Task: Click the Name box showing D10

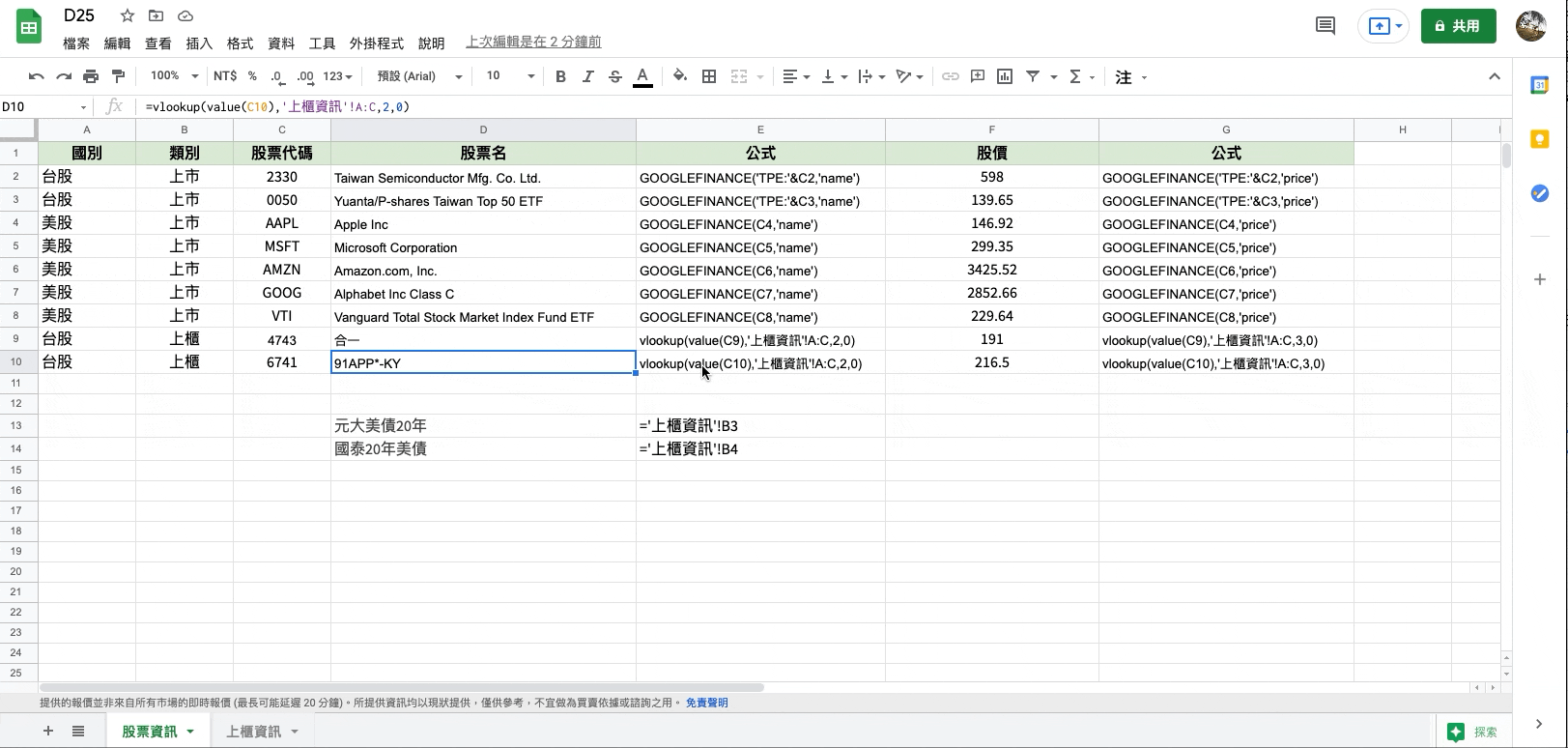Action: point(45,107)
